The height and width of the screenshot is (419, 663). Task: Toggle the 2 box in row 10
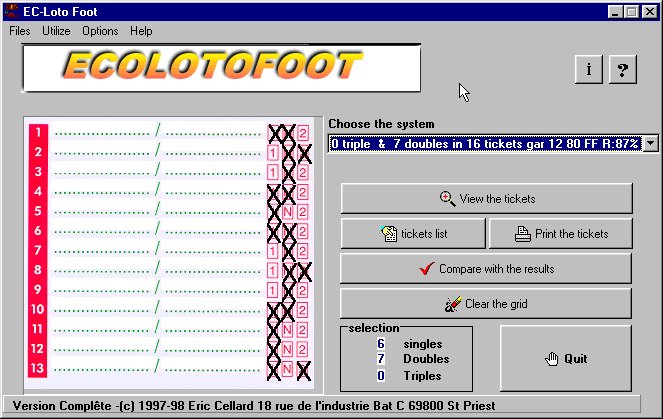(x=302, y=310)
